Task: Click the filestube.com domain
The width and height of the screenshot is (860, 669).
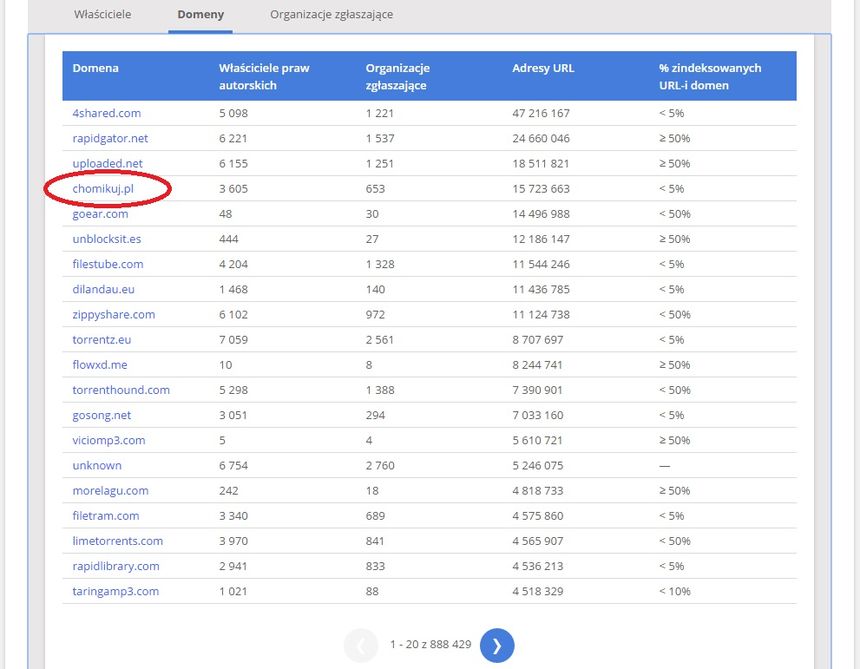Action: tap(108, 264)
